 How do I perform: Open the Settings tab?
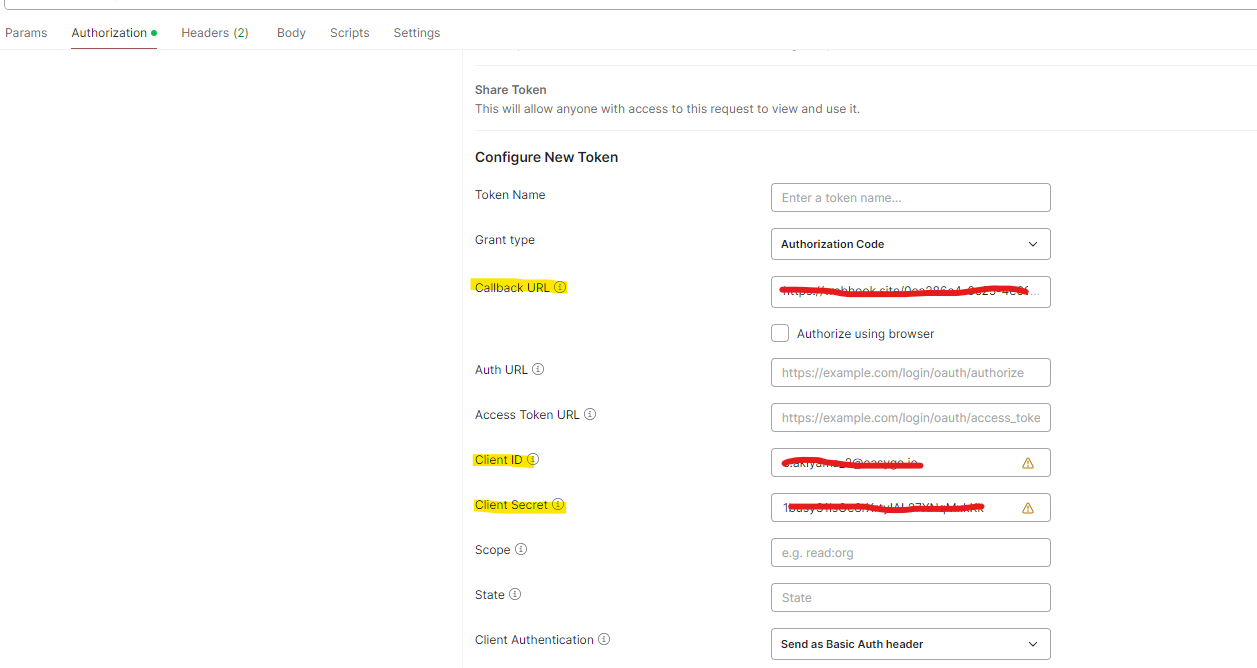coord(416,32)
